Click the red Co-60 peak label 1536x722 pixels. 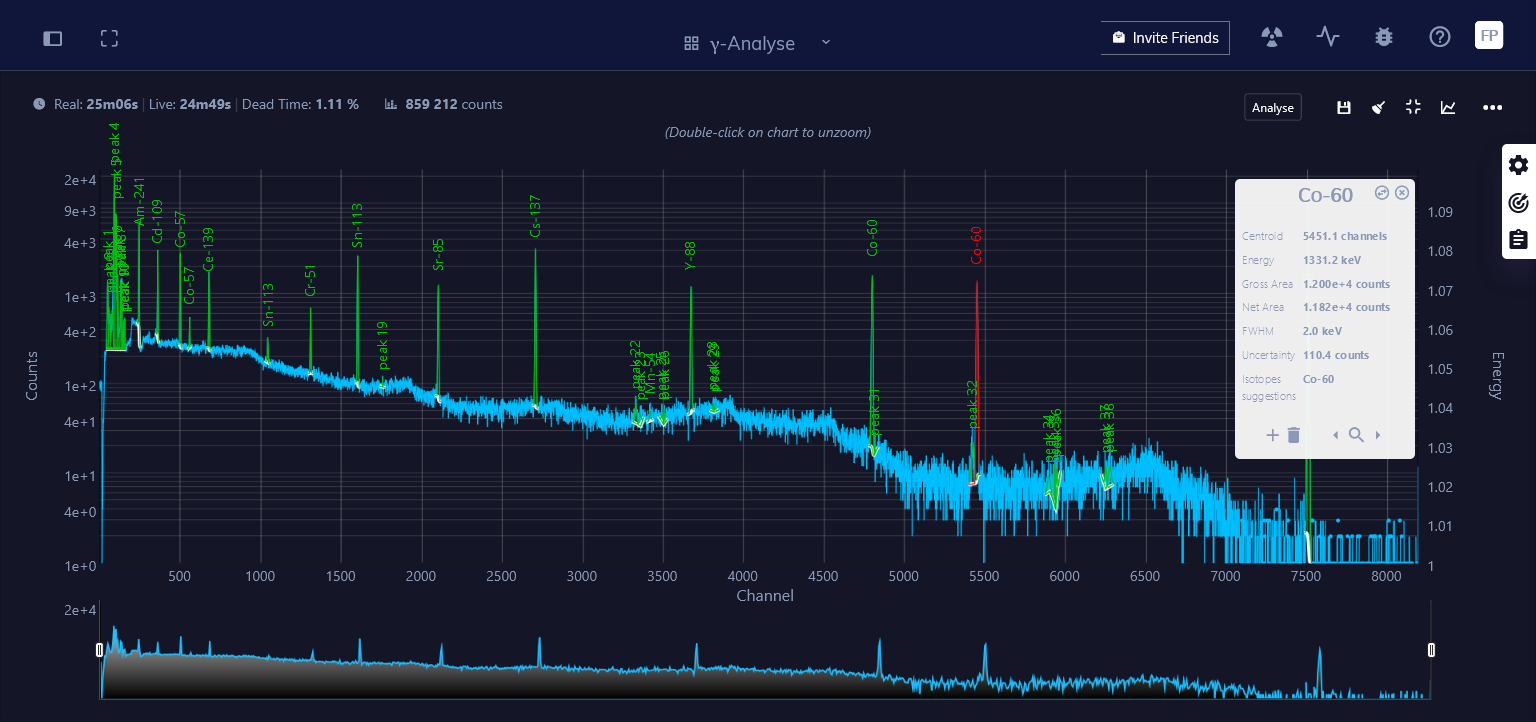click(x=976, y=244)
